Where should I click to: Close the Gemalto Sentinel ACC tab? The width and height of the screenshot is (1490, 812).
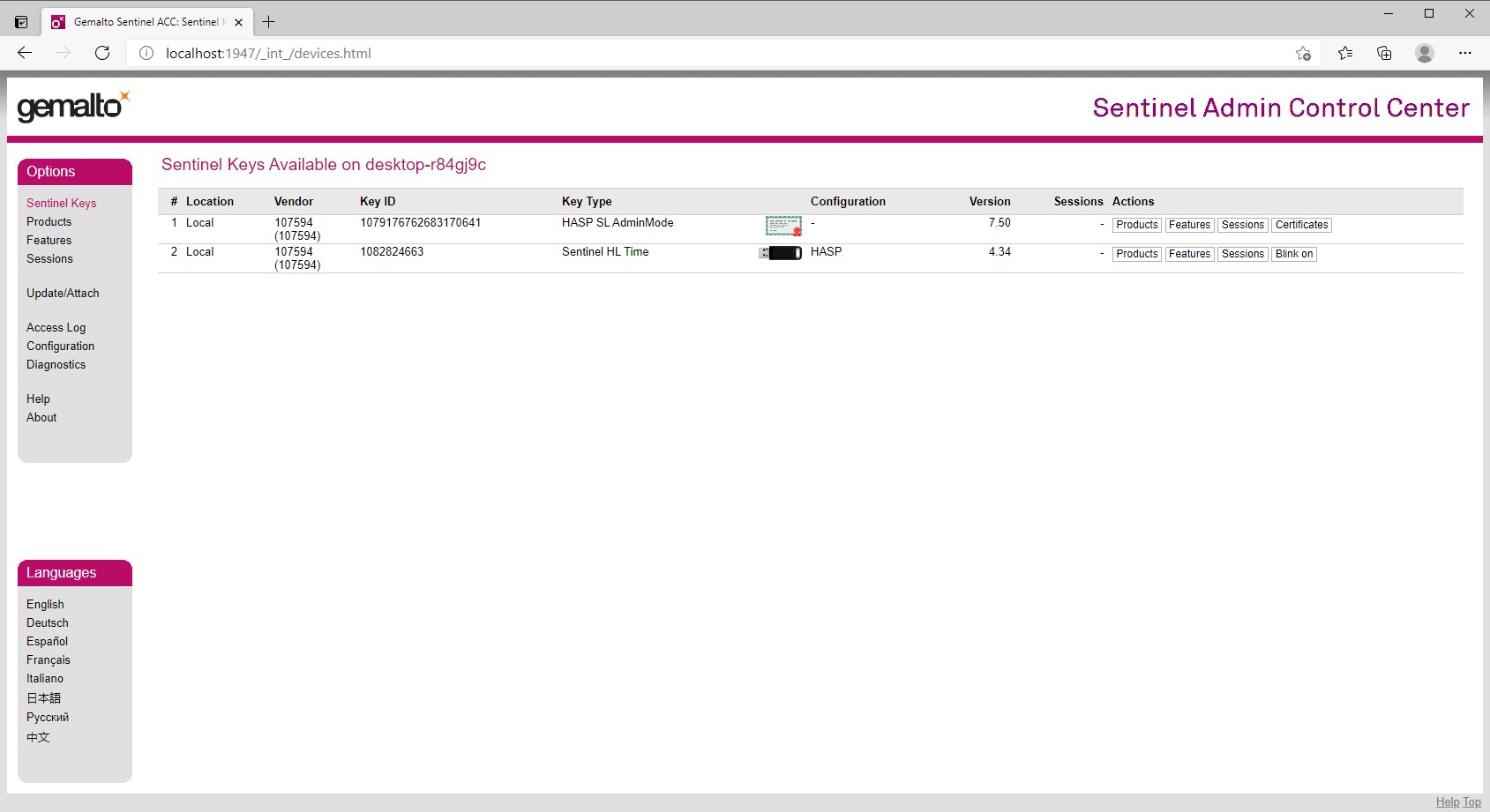[x=238, y=22]
